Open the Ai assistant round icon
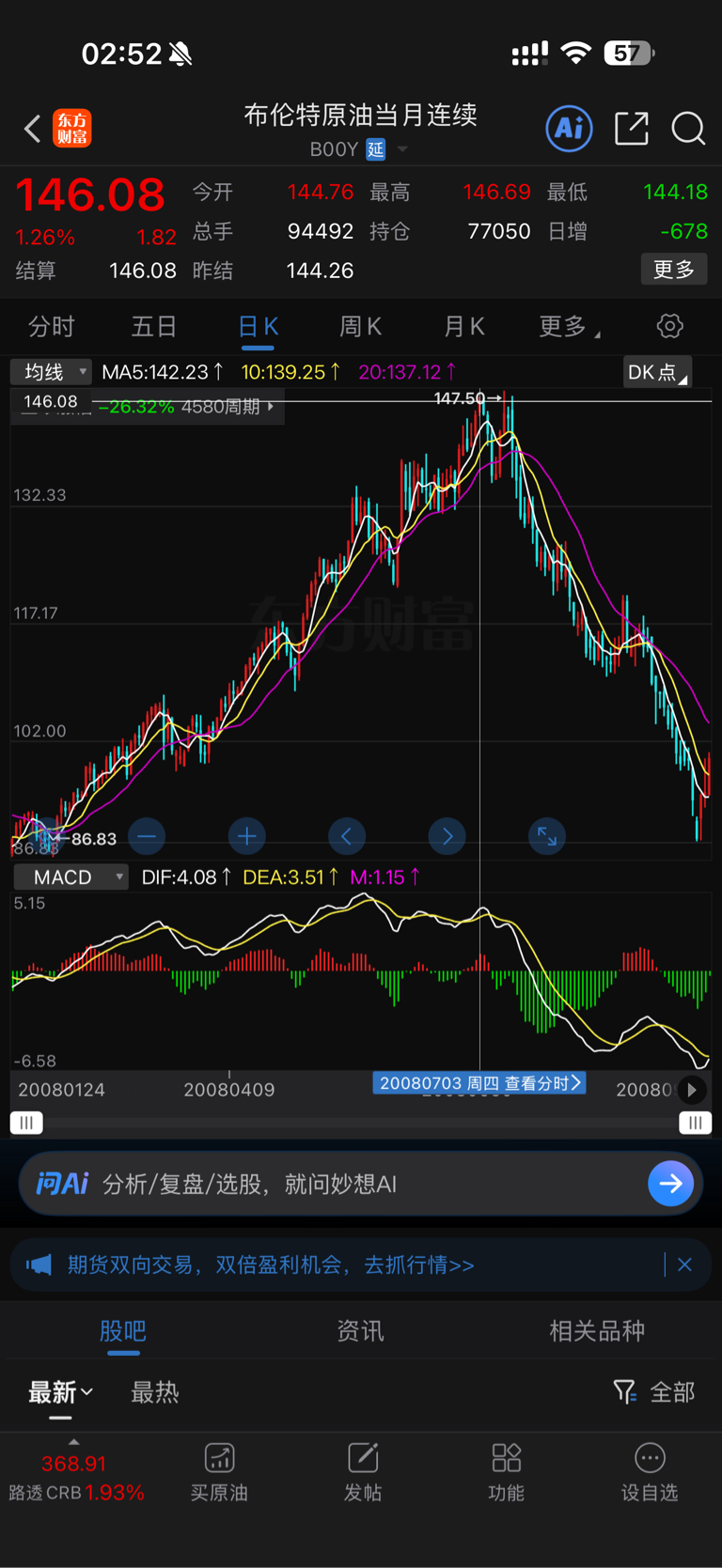722x1568 pixels. pyautogui.click(x=569, y=128)
